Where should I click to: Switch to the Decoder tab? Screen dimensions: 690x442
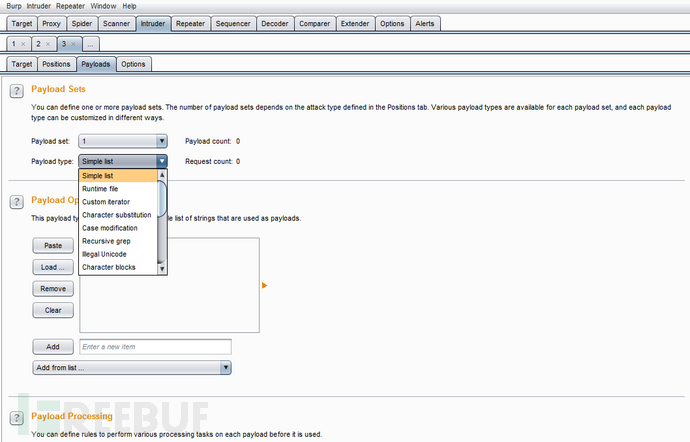[275, 24]
